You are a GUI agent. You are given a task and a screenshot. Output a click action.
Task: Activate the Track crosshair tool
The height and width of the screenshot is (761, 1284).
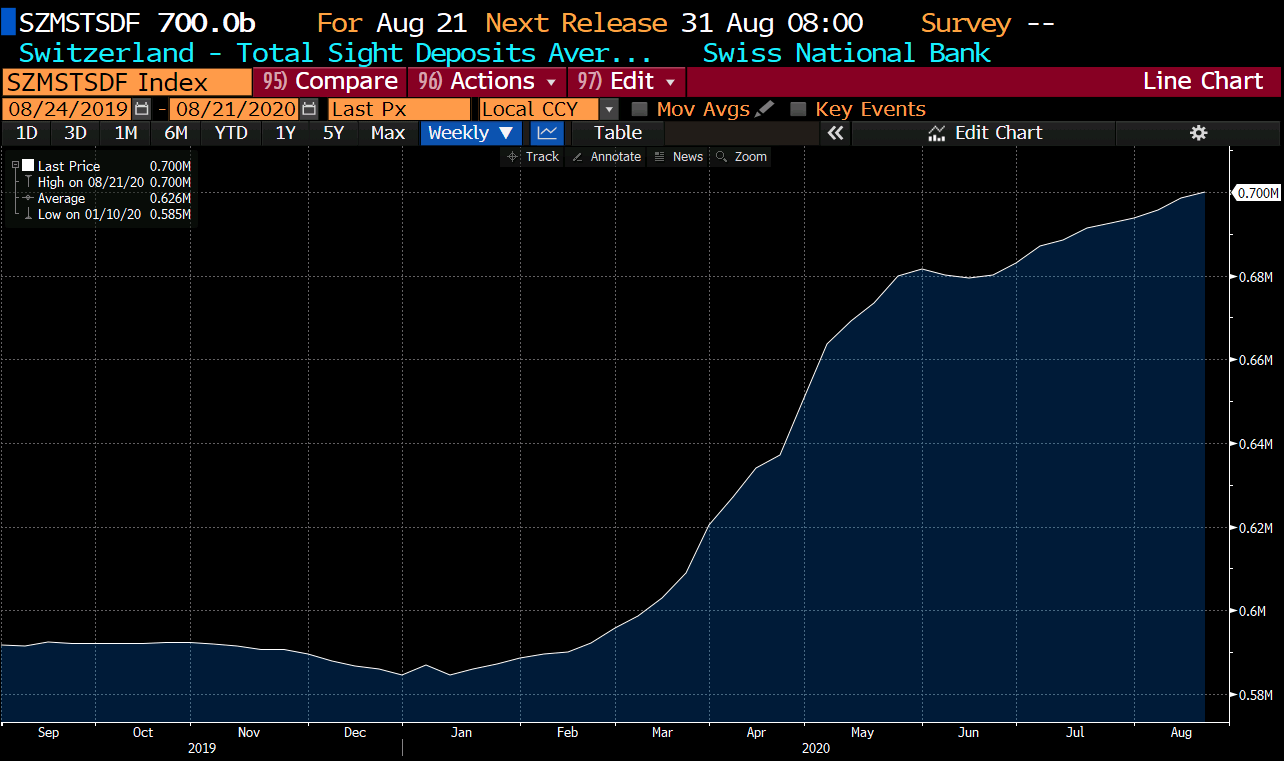point(533,157)
